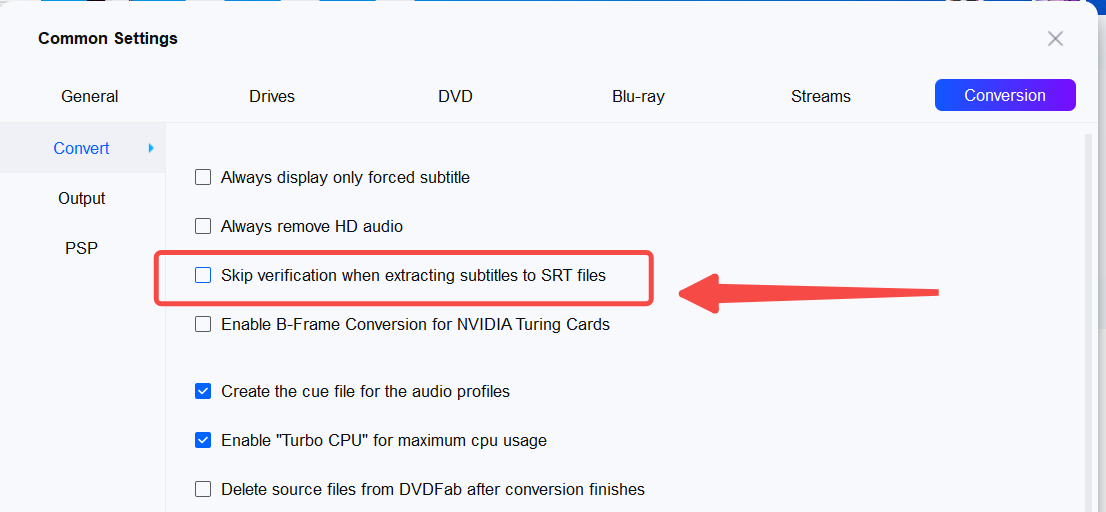
Task: Open the Output settings section
Action: [82, 198]
